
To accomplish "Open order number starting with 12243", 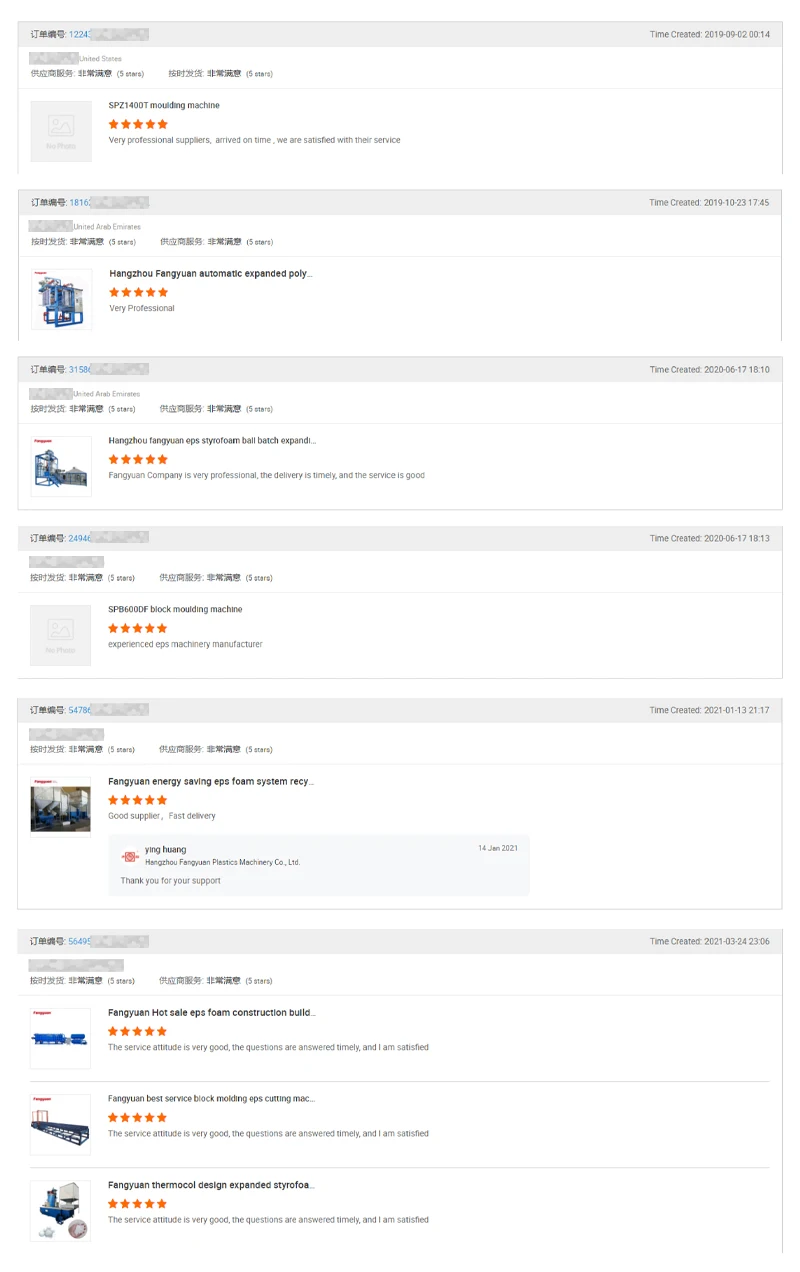I will (80, 35).
